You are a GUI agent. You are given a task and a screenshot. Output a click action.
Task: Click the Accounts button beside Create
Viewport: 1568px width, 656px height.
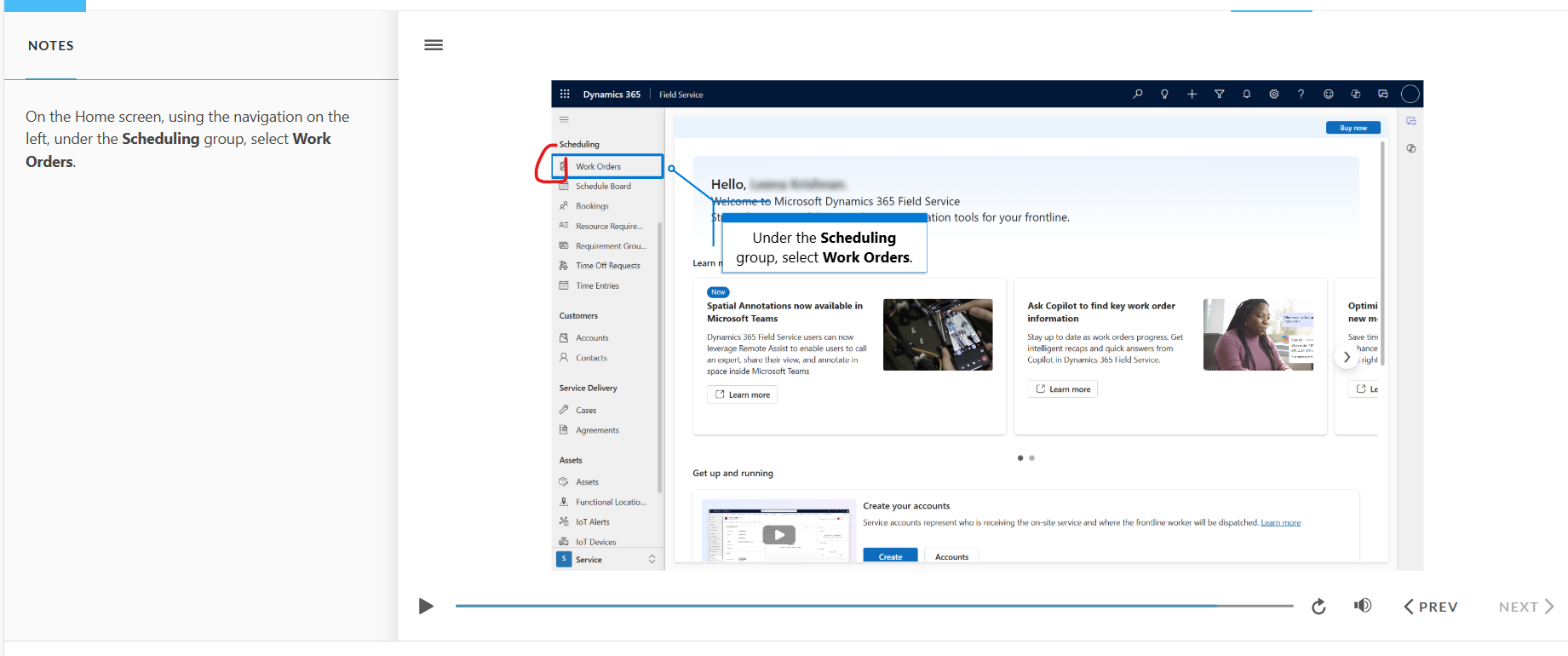point(952,556)
